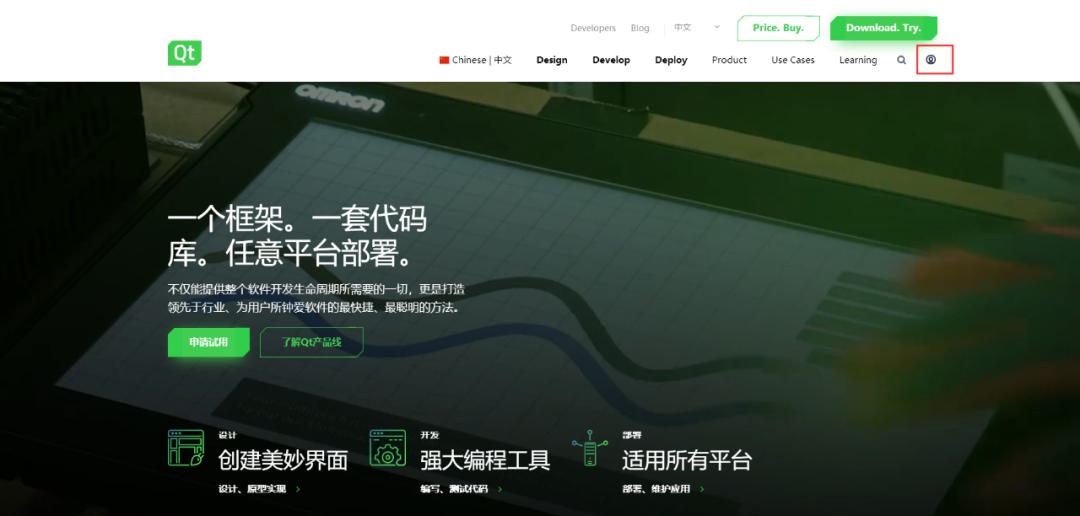The height and width of the screenshot is (516, 1080).
Task: Click the Chinese flag icon
Action: click(444, 60)
